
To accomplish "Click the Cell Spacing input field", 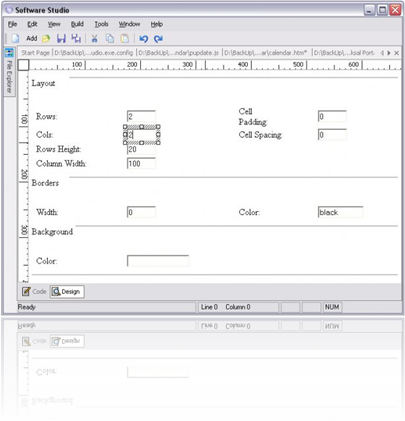I will [x=332, y=135].
